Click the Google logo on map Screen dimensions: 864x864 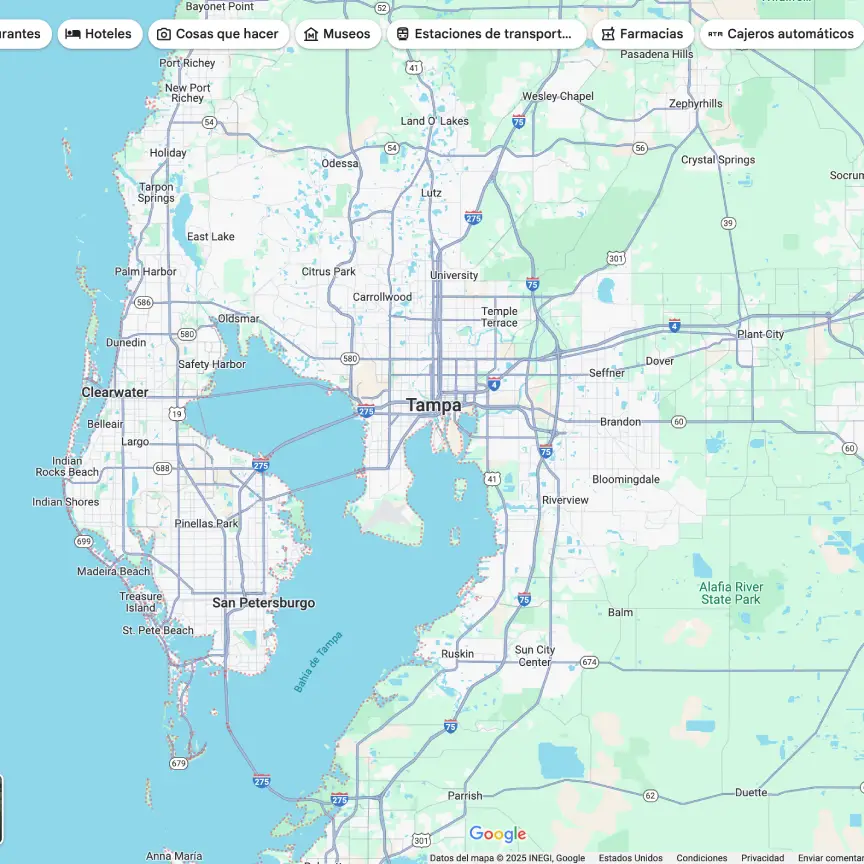coord(498,834)
